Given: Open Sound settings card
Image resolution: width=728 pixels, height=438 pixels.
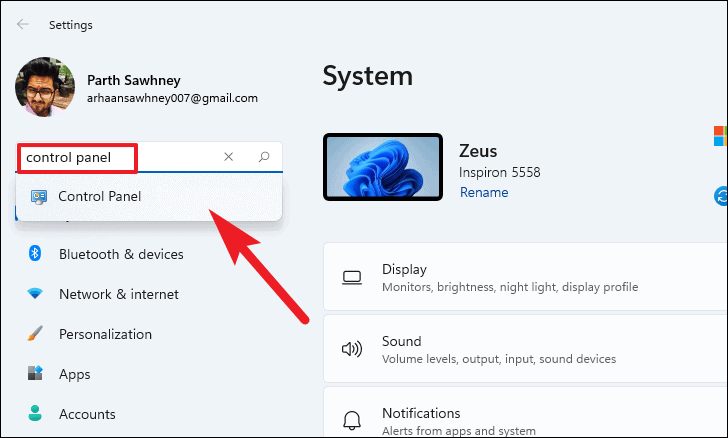Looking at the screenshot, I should [526, 349].
